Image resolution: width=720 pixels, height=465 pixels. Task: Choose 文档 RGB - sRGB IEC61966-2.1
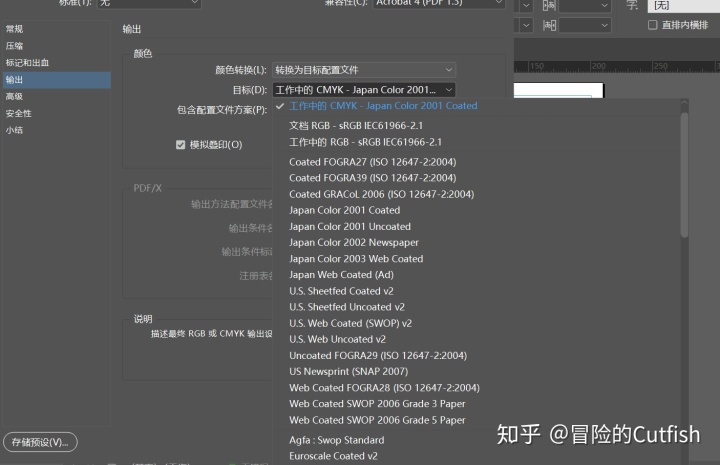(356, 126)
